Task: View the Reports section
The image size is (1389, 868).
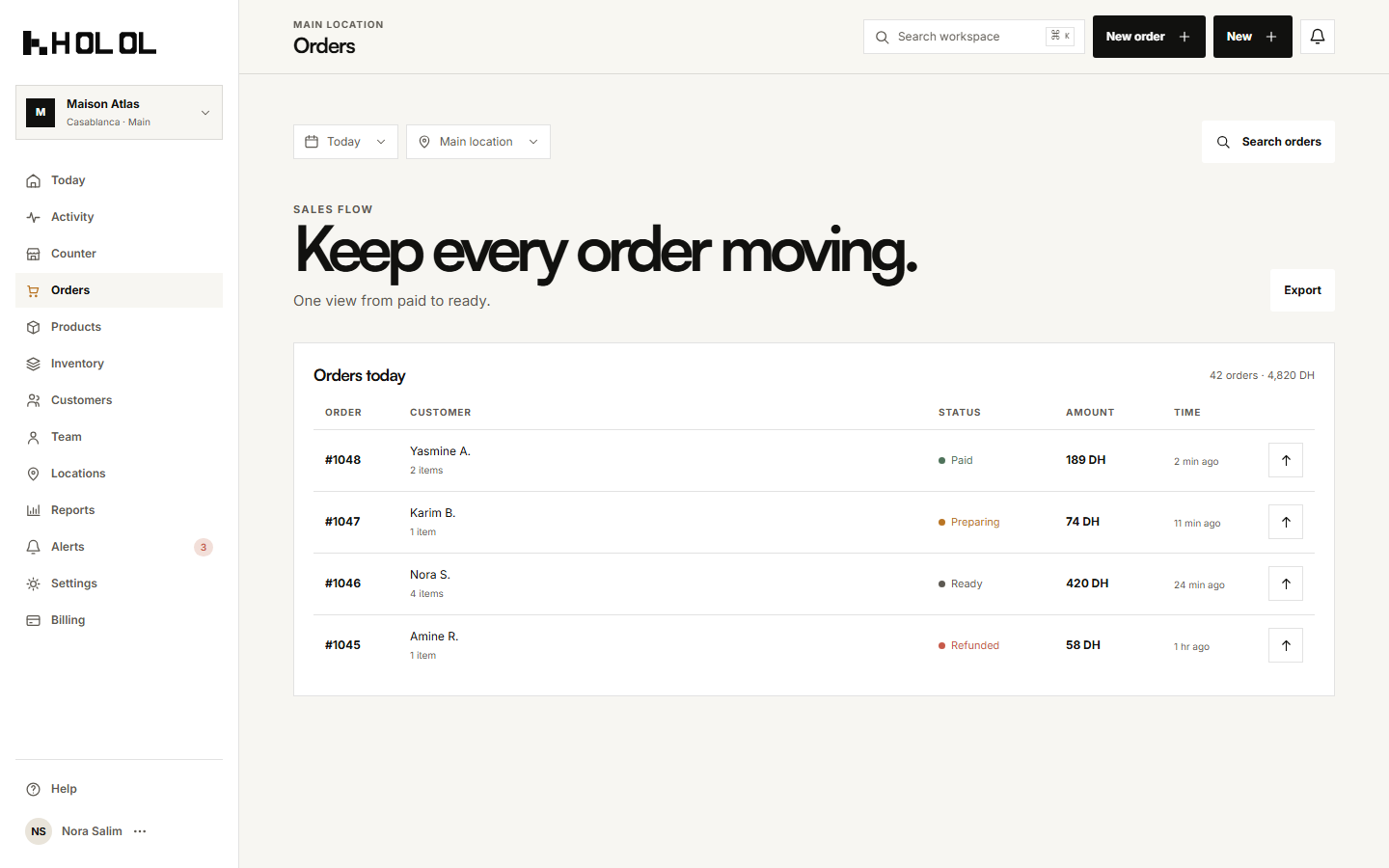Action: coord(119,510)
